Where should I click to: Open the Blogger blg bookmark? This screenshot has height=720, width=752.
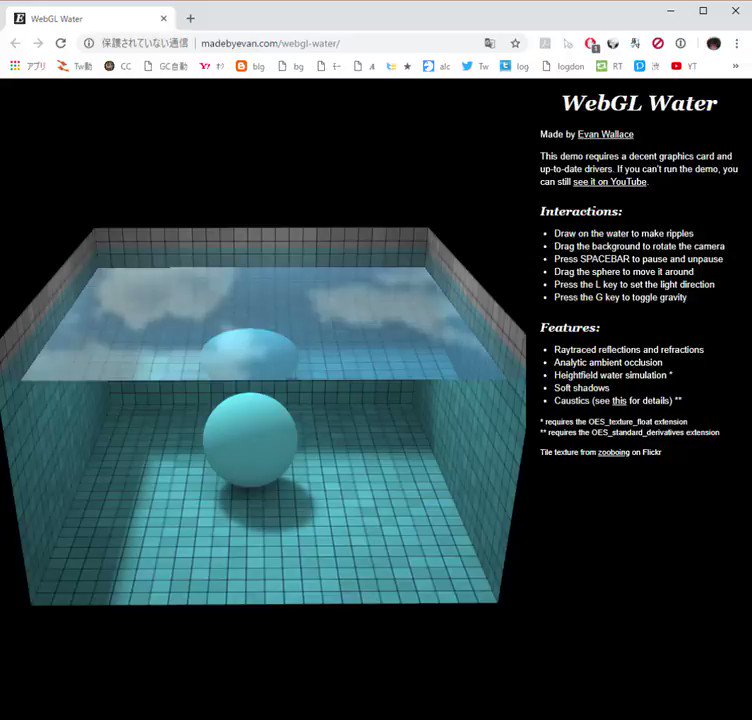(250, 66)
